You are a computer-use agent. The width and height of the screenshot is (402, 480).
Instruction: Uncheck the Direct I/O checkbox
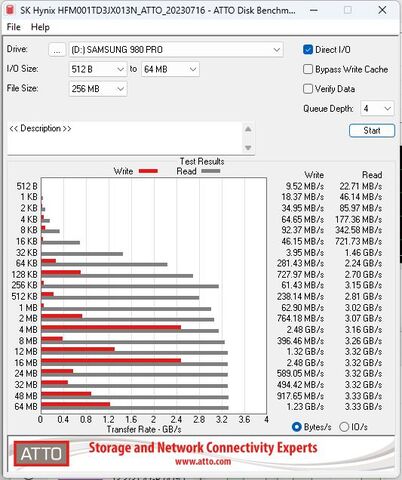pyautogui.click(x=308, y=50)
